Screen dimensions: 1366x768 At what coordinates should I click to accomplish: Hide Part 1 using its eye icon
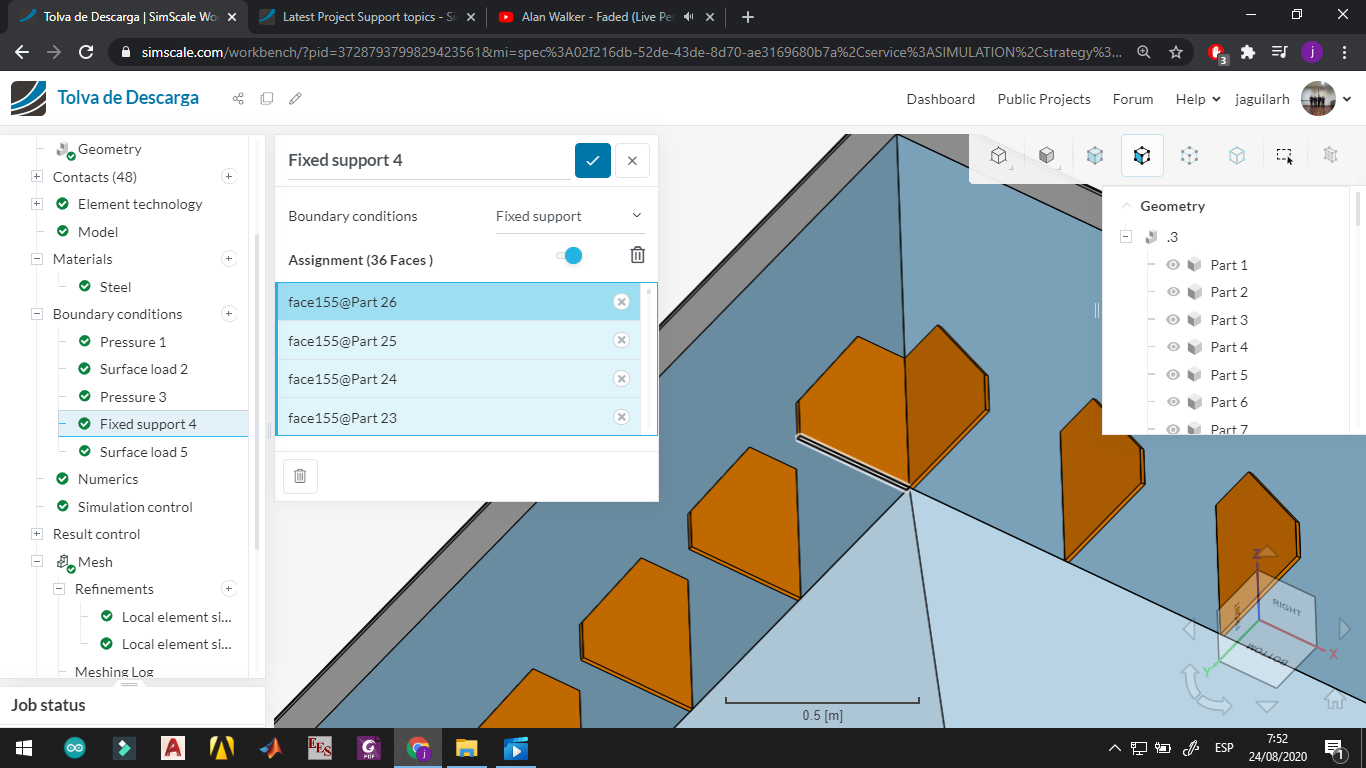tap(1173, 265)
